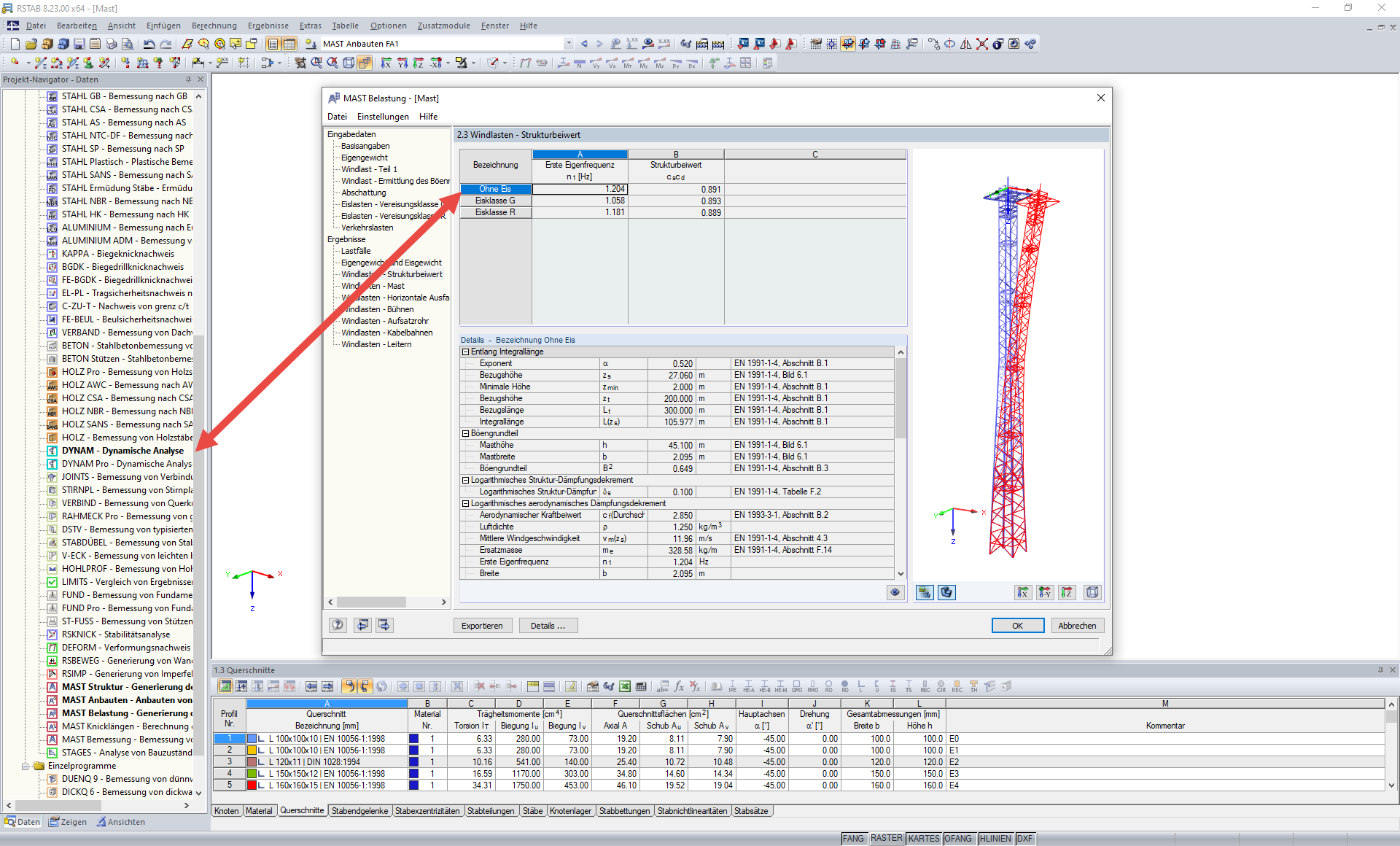Viewport: 1400px width, 846px height.
Task: Collapse the Entlang Integrallänge details group
Action: 465,352
